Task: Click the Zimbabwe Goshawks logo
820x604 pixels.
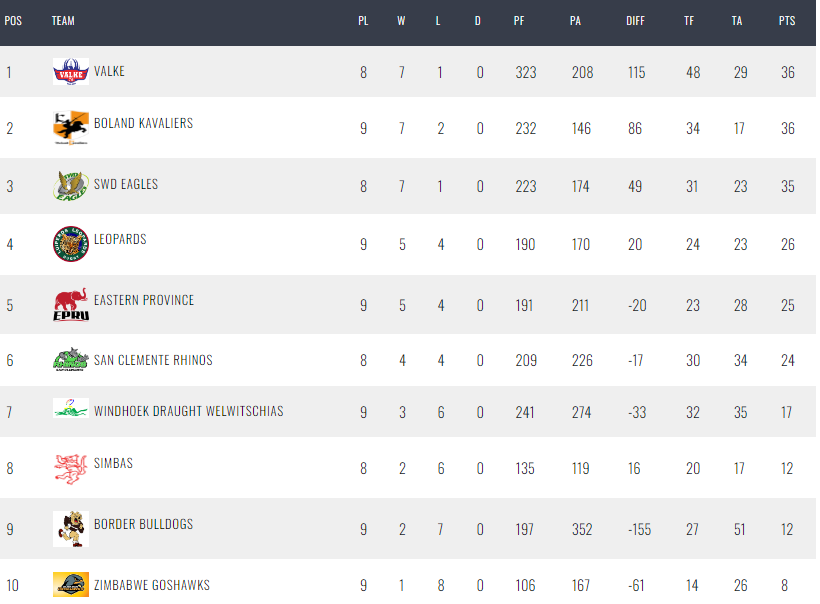Action: pos(71,584)
